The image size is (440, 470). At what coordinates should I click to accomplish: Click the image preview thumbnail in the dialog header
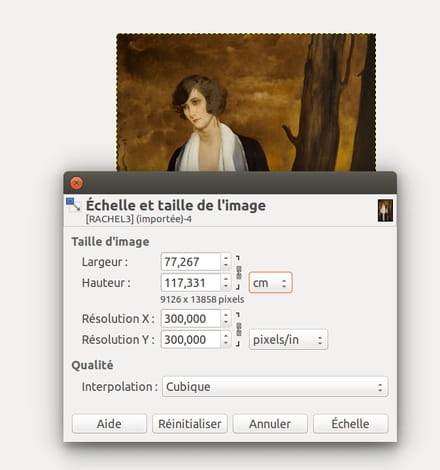click(x=385, y=210)
